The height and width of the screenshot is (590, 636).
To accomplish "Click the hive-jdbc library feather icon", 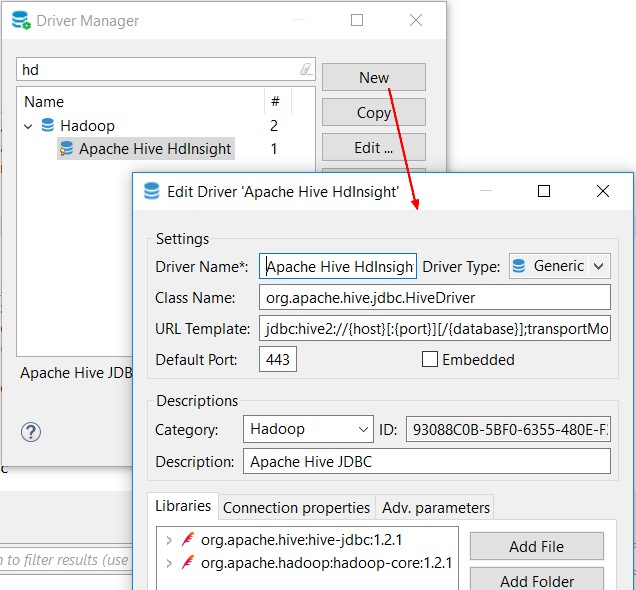I will 186,540.
